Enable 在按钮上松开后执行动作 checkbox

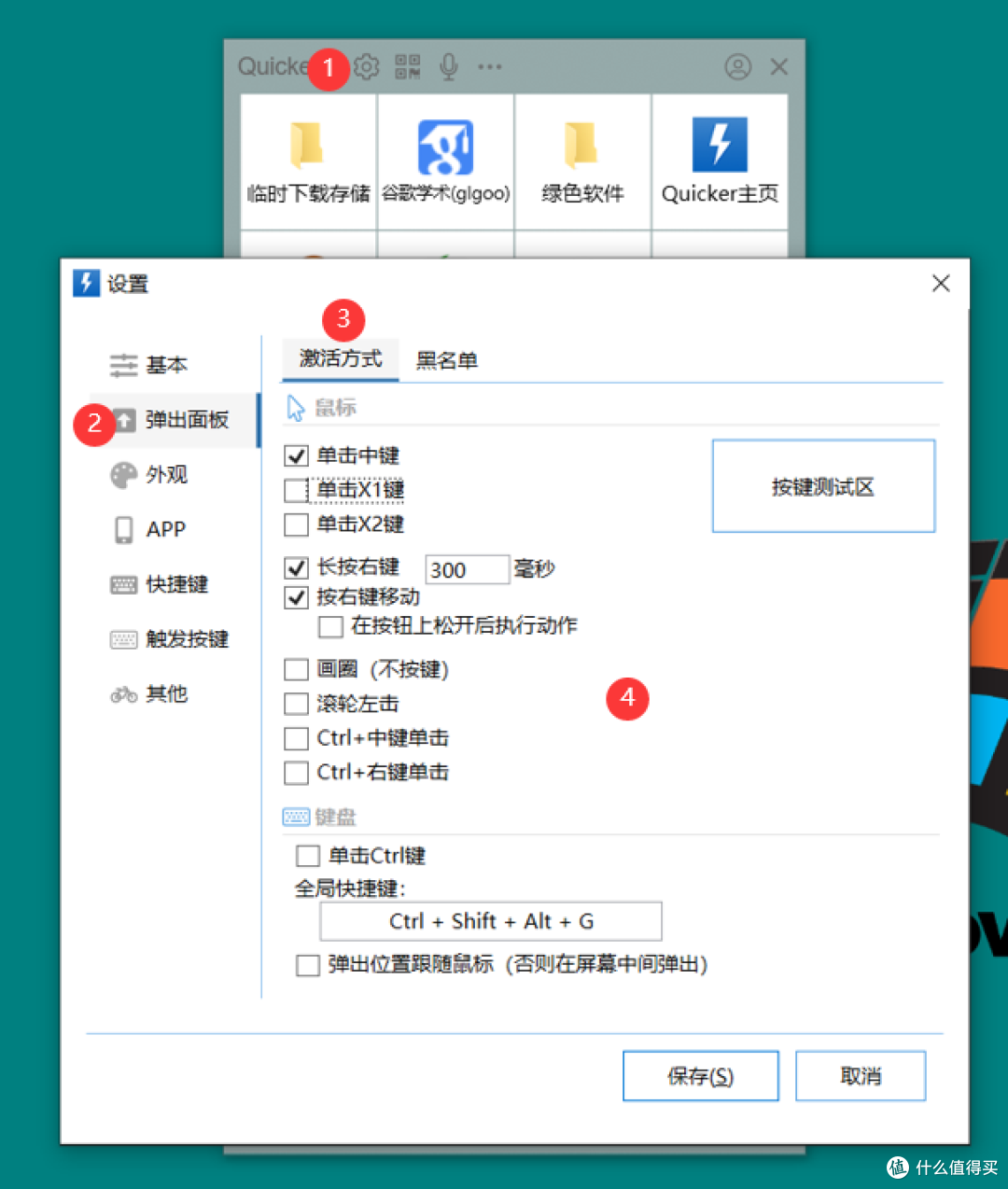pyautogui.click(x=330, y=626)
